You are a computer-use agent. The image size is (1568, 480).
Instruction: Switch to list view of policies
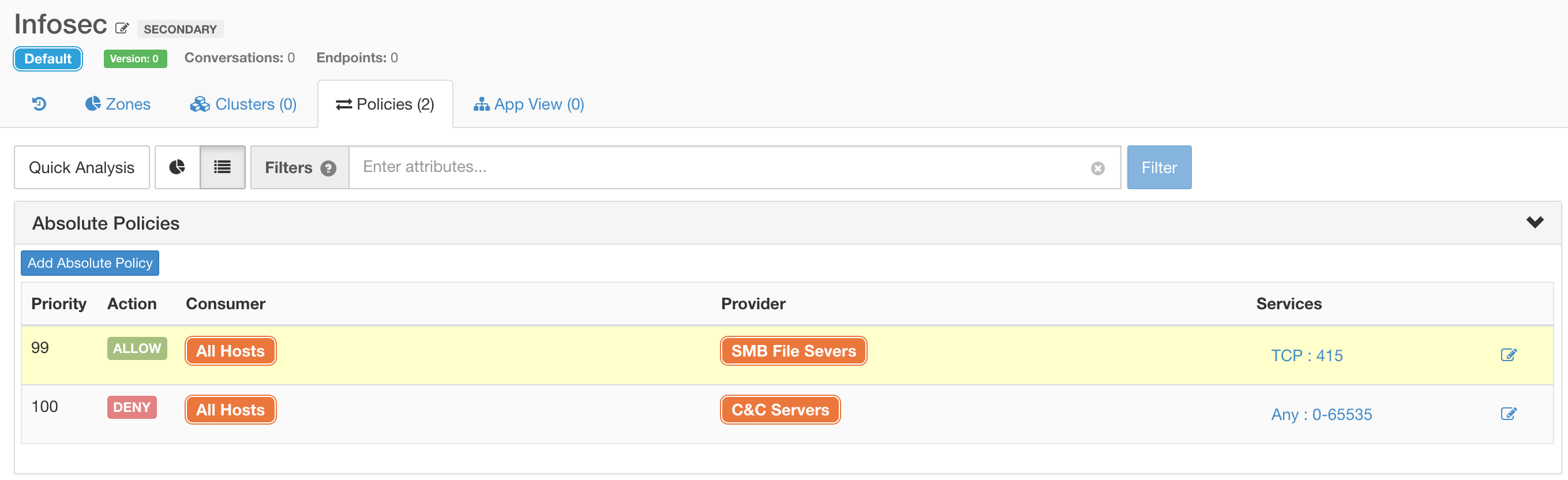(x=222, y=167)
